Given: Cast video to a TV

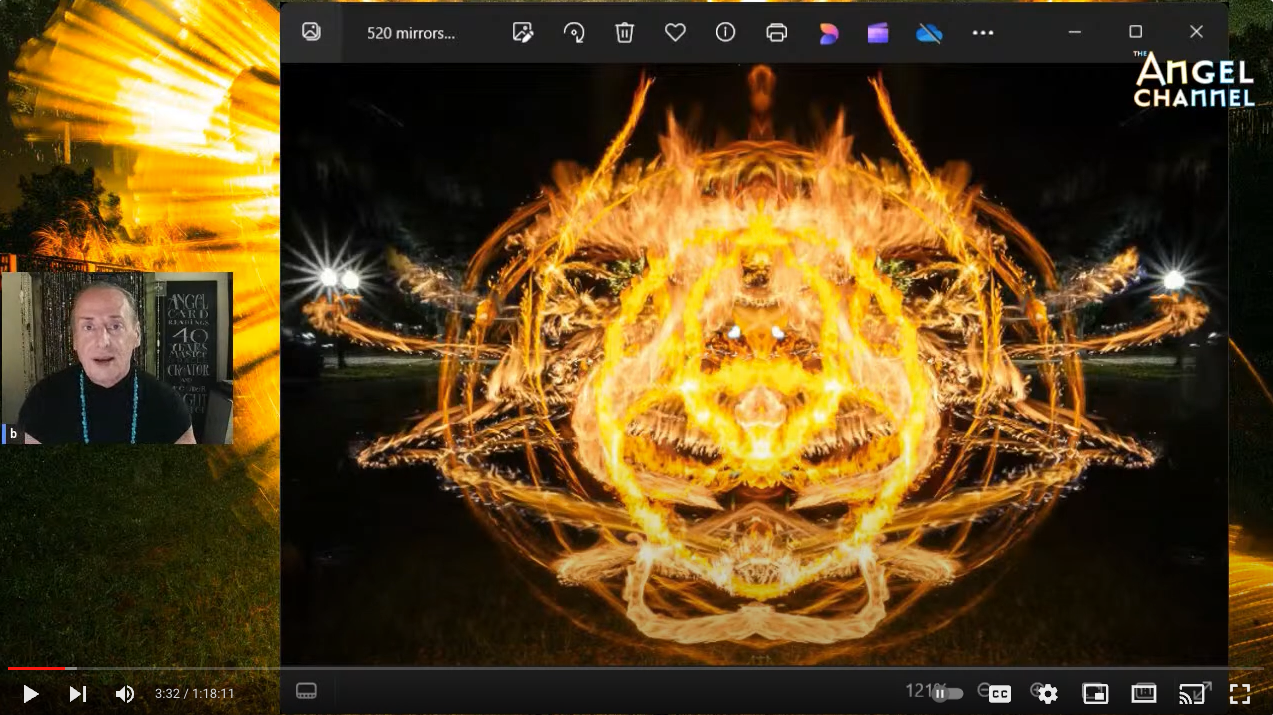Looking at the screenshot, I should point(1191,694).
